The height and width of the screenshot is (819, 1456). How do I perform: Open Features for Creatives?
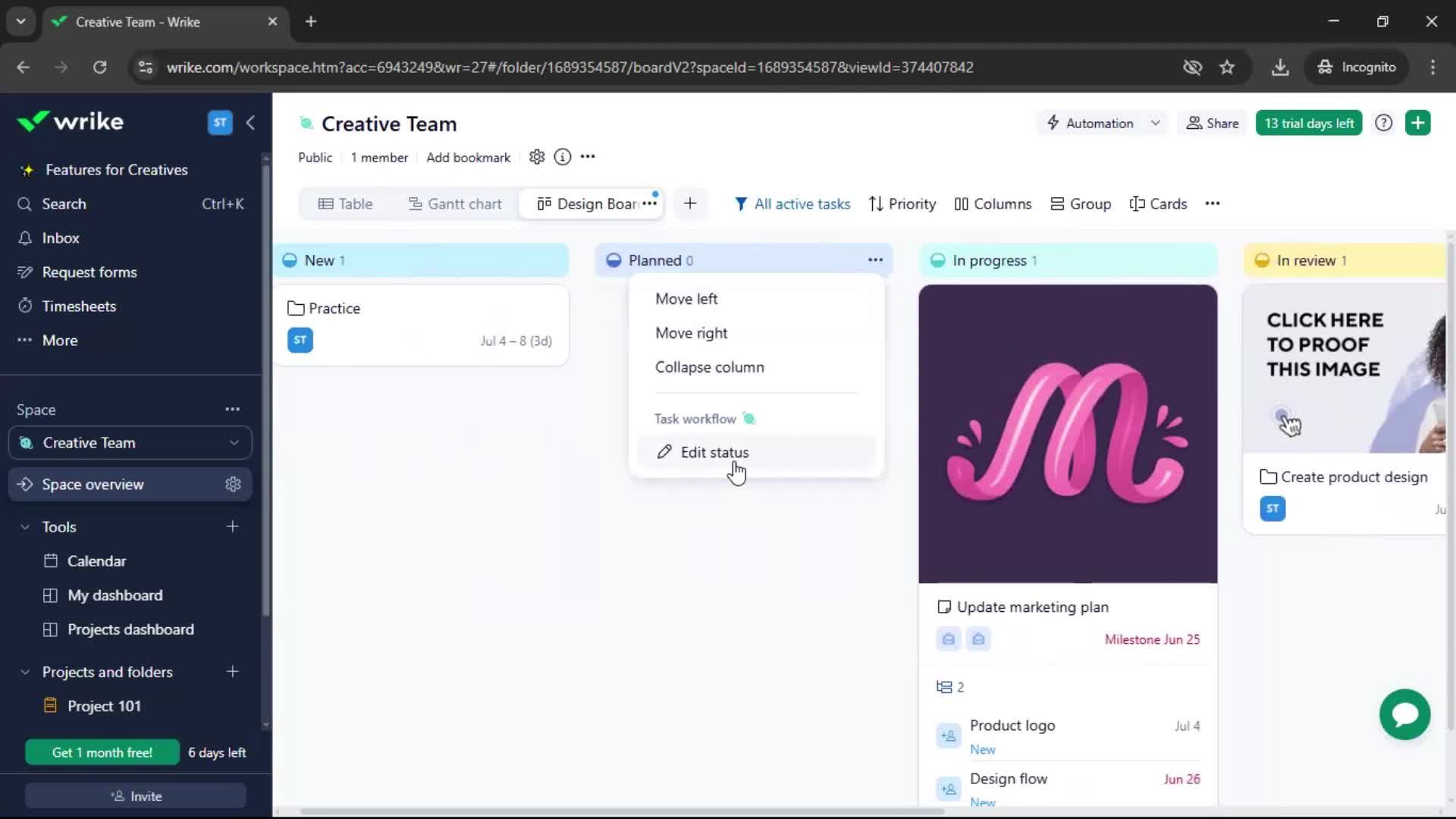(x=116, y=170)
